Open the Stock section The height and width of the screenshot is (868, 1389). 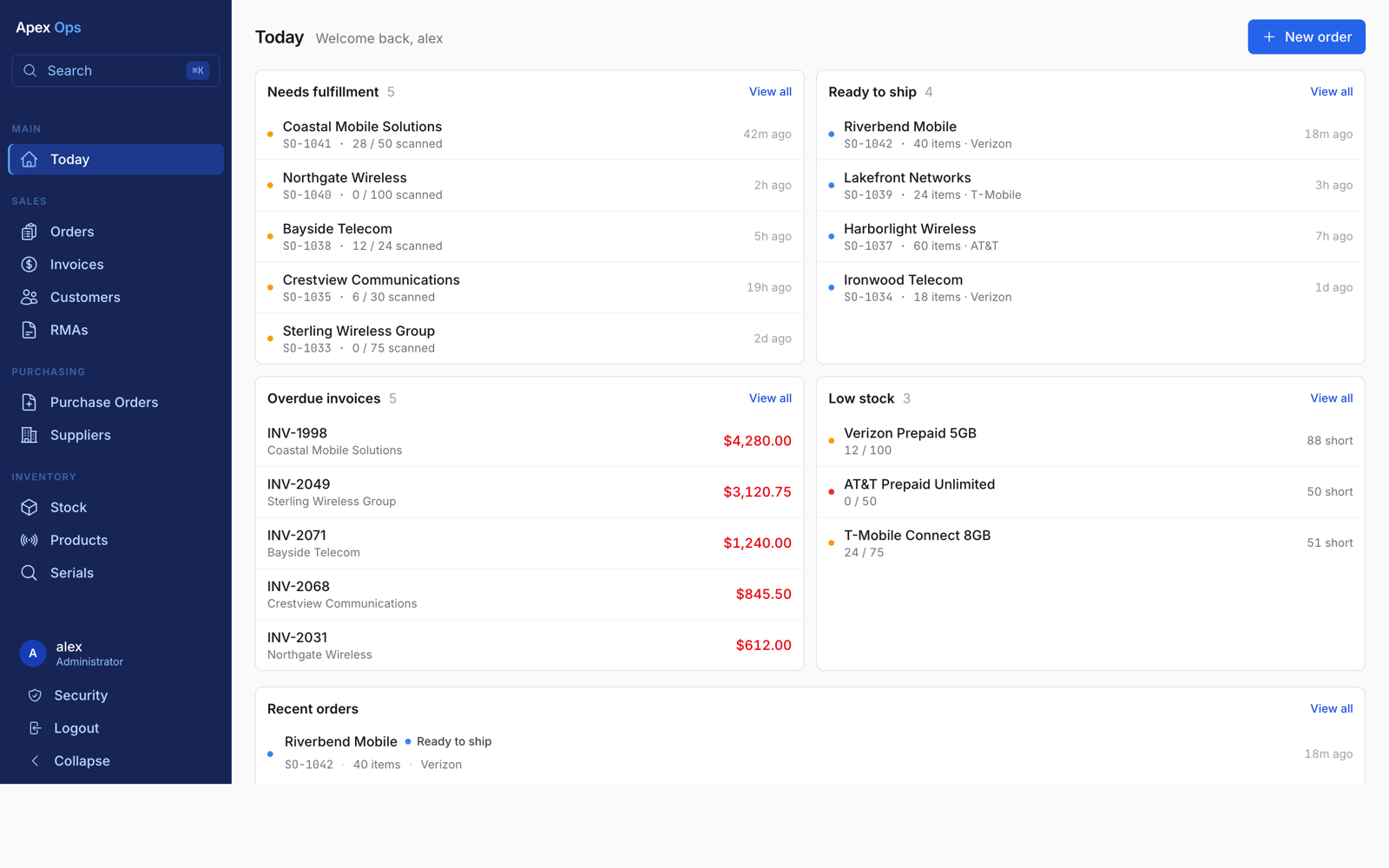[116, 507]
